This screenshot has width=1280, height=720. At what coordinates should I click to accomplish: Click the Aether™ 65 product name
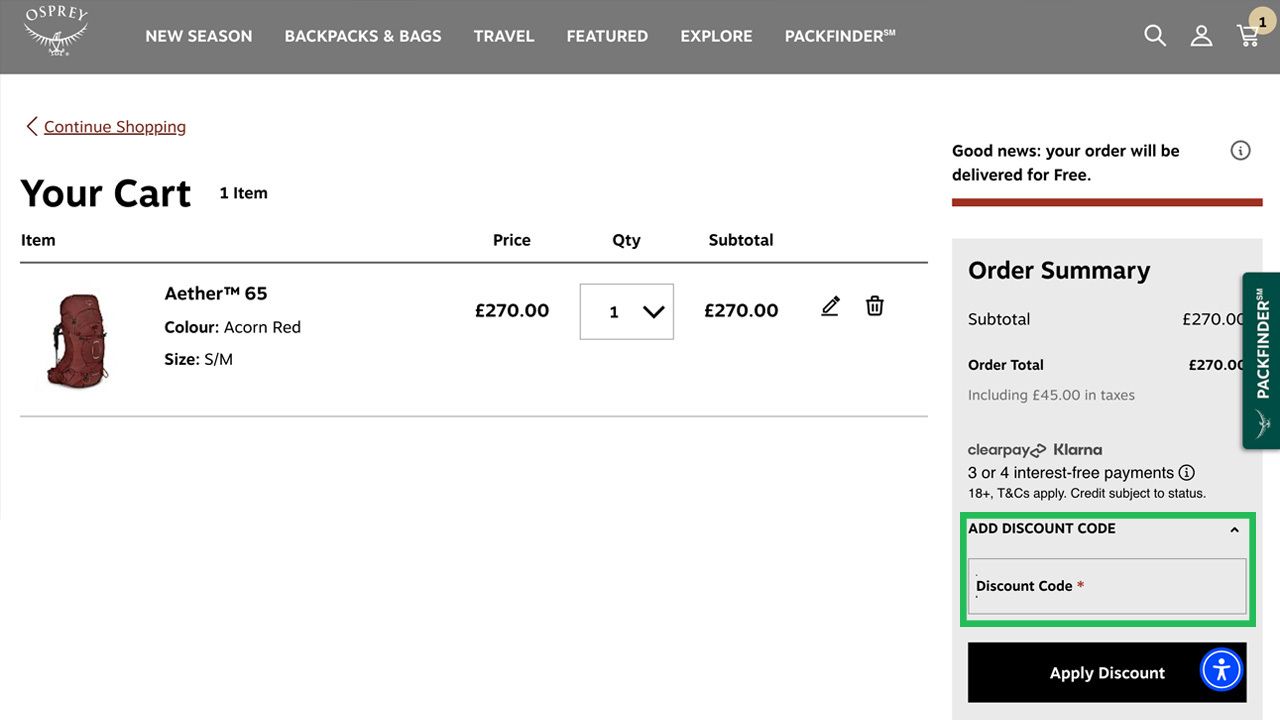click(216, 294)
